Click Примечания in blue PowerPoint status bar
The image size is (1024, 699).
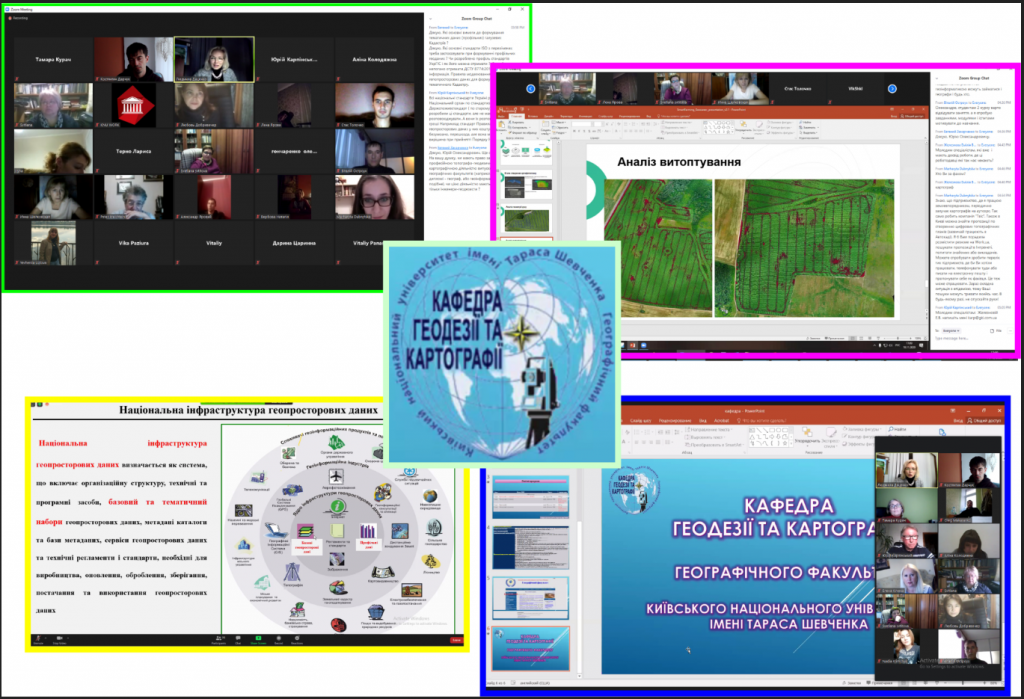pyautogui.click(x=880, y=683)
